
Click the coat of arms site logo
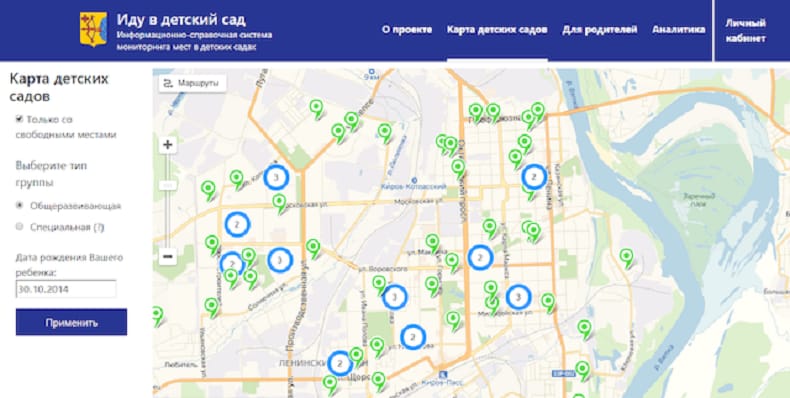tap(93, 29)
